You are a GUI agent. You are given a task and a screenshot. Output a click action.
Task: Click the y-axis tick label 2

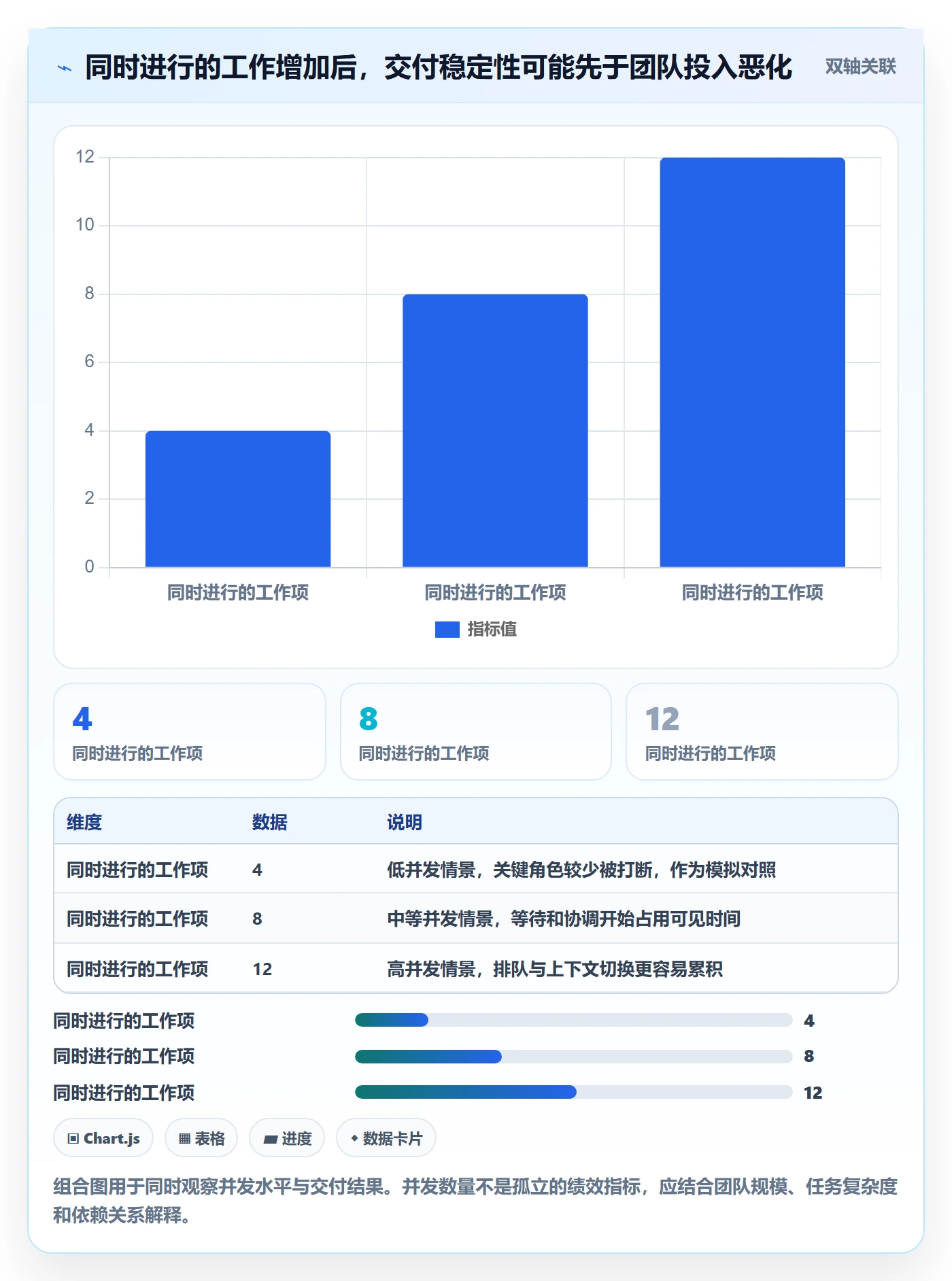[x=89, y=498]
